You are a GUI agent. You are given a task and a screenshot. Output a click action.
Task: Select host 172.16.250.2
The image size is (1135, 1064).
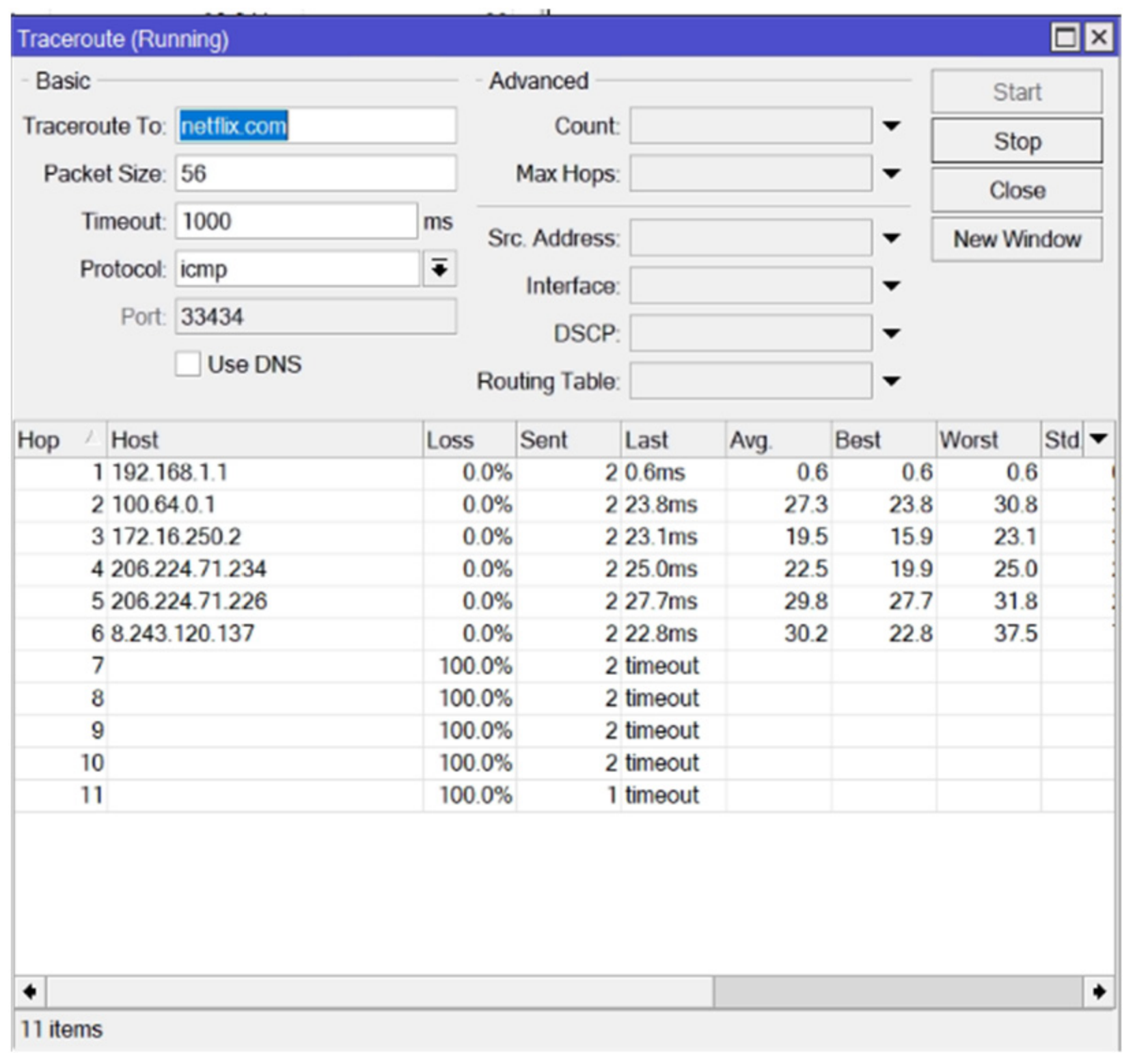click(176, 536)
